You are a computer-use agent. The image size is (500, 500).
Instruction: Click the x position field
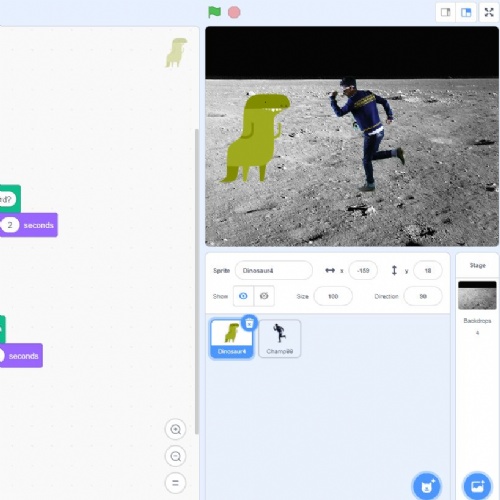click(x=363, y=270)
